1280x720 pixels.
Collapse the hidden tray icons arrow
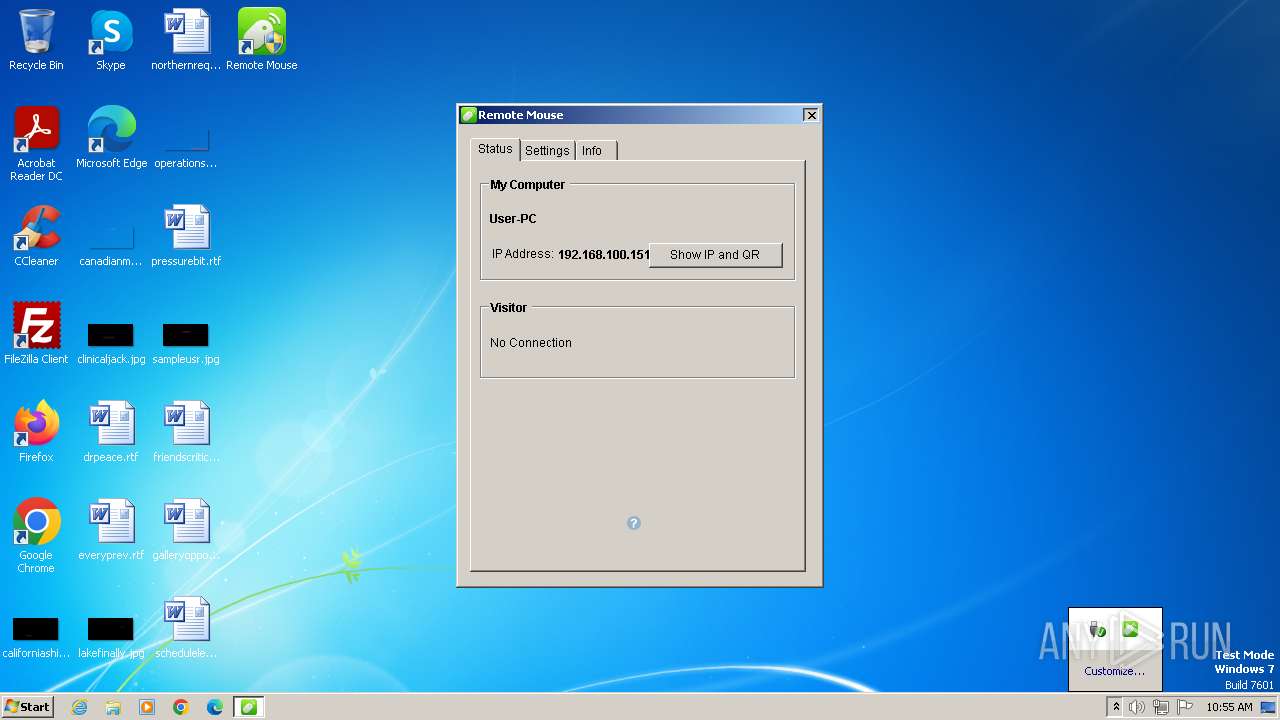(1116, 707)
